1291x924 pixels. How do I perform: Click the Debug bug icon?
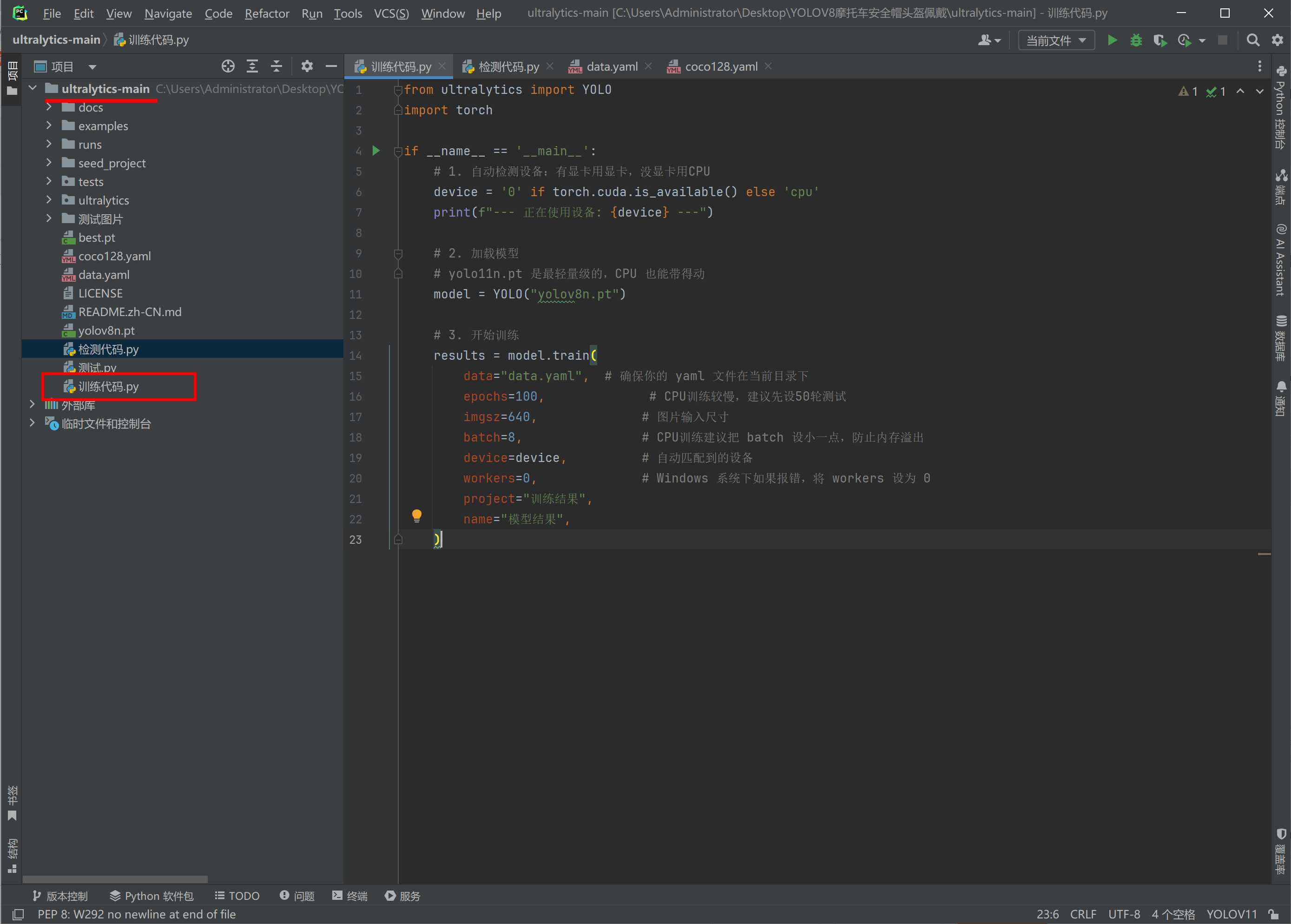coord(1136,40)
